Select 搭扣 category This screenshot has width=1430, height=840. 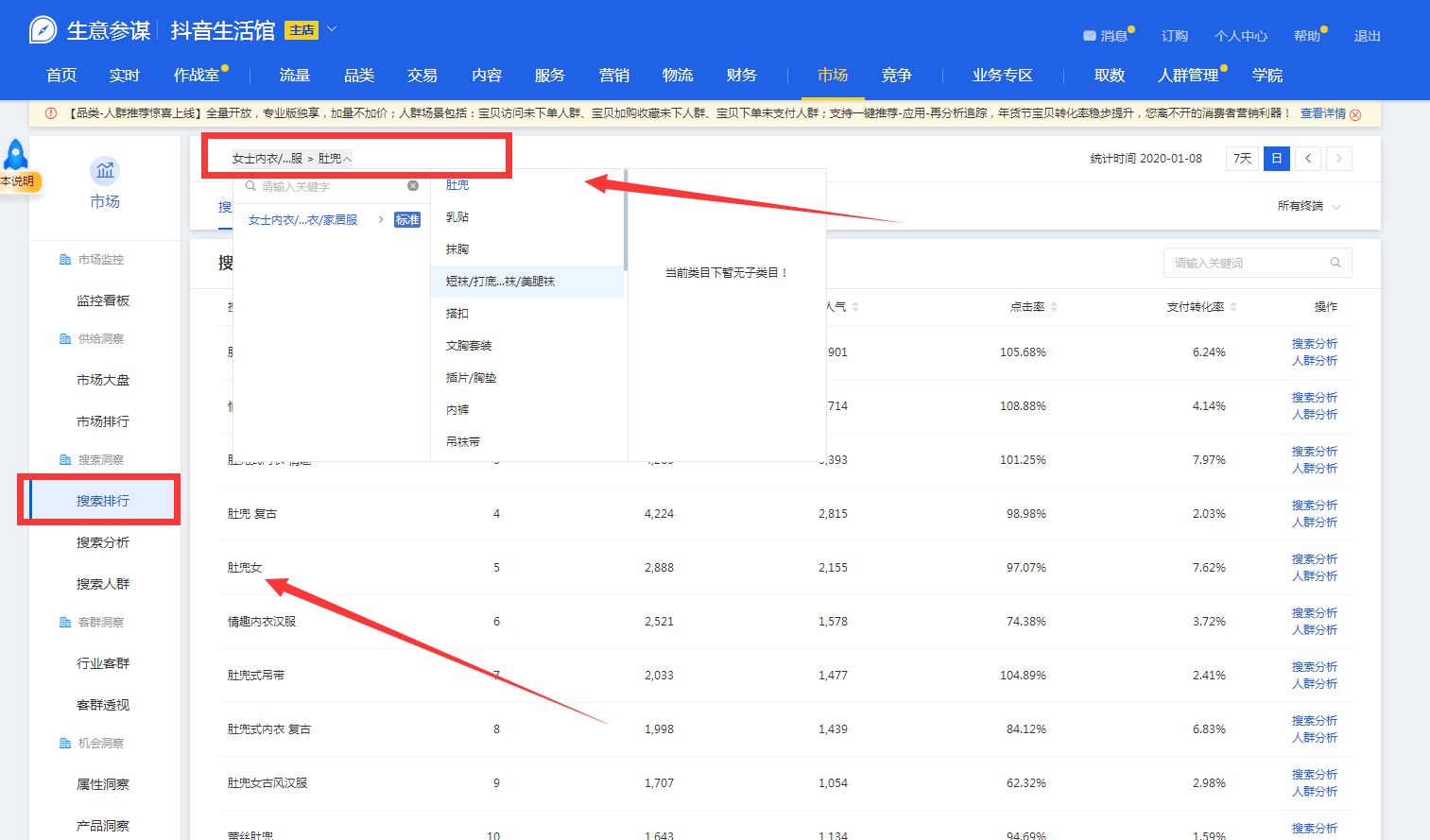(x=457, y=314)
